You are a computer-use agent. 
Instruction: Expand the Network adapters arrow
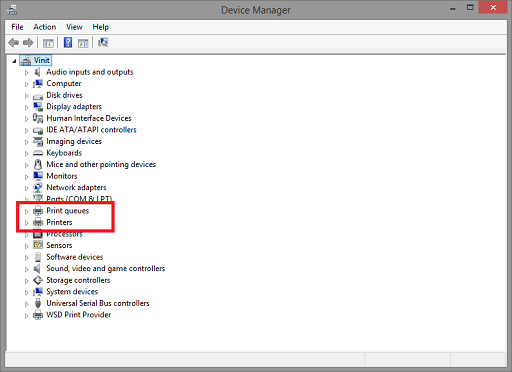[26, 188]
